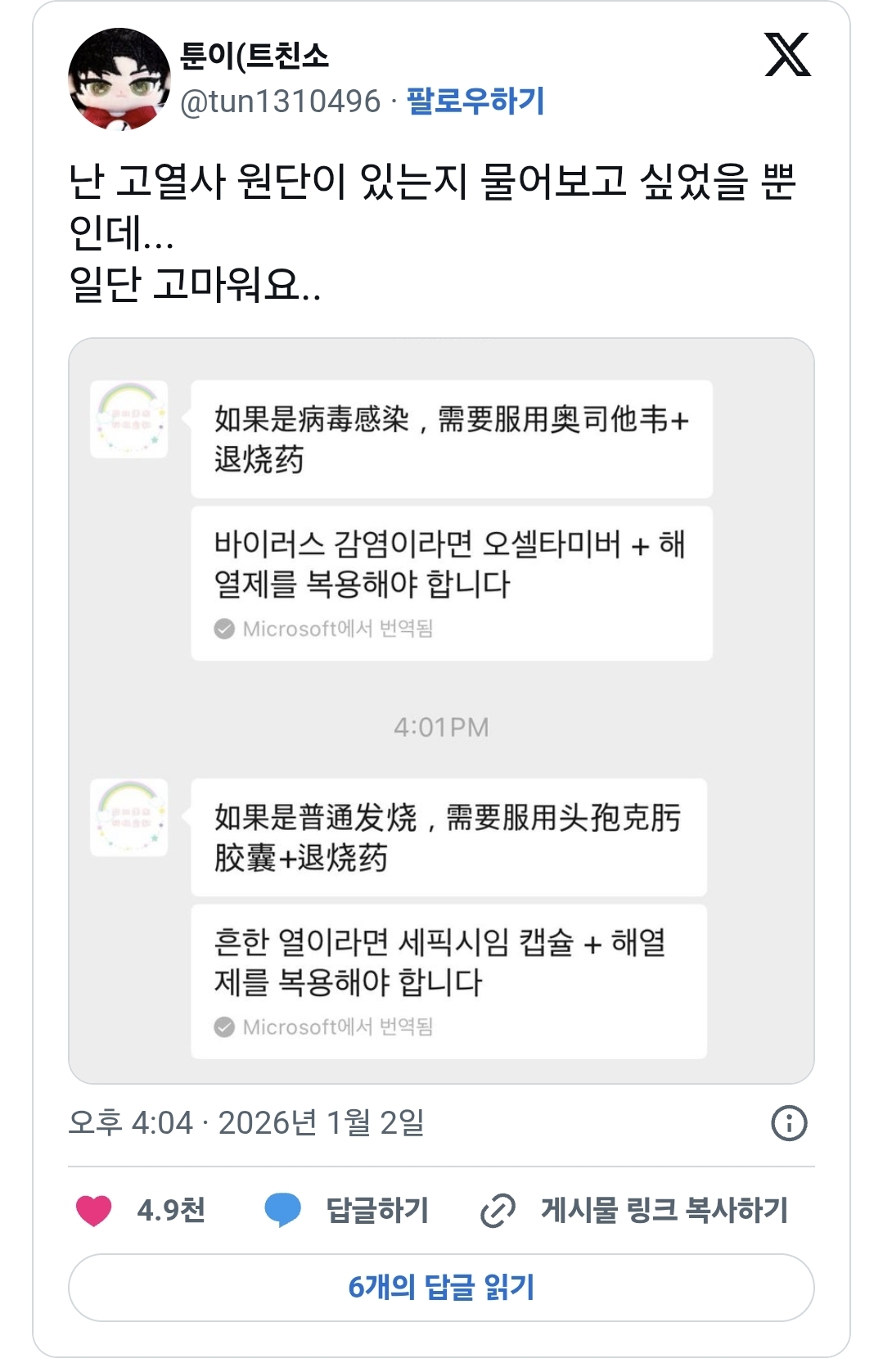Open the @tun1310496 handle
The width and height of the screenshot is (883, 1372).
pos(280,102)
